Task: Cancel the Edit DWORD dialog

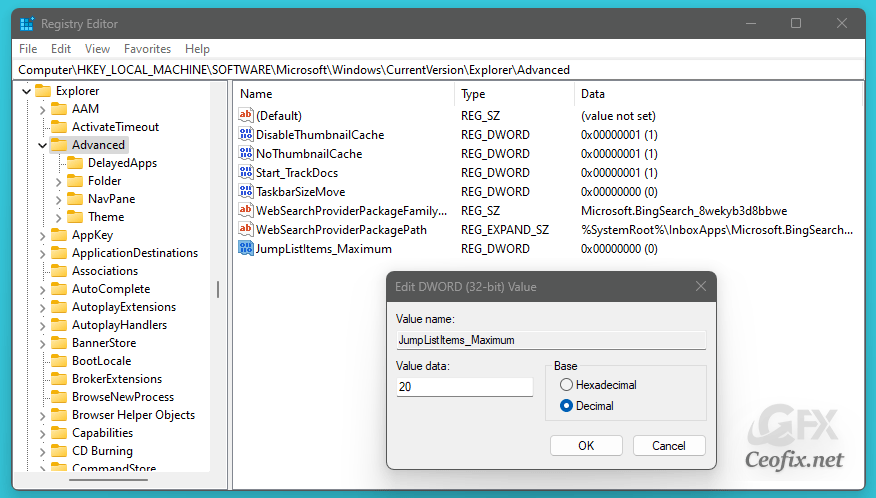Action: [x=668, y=445]
